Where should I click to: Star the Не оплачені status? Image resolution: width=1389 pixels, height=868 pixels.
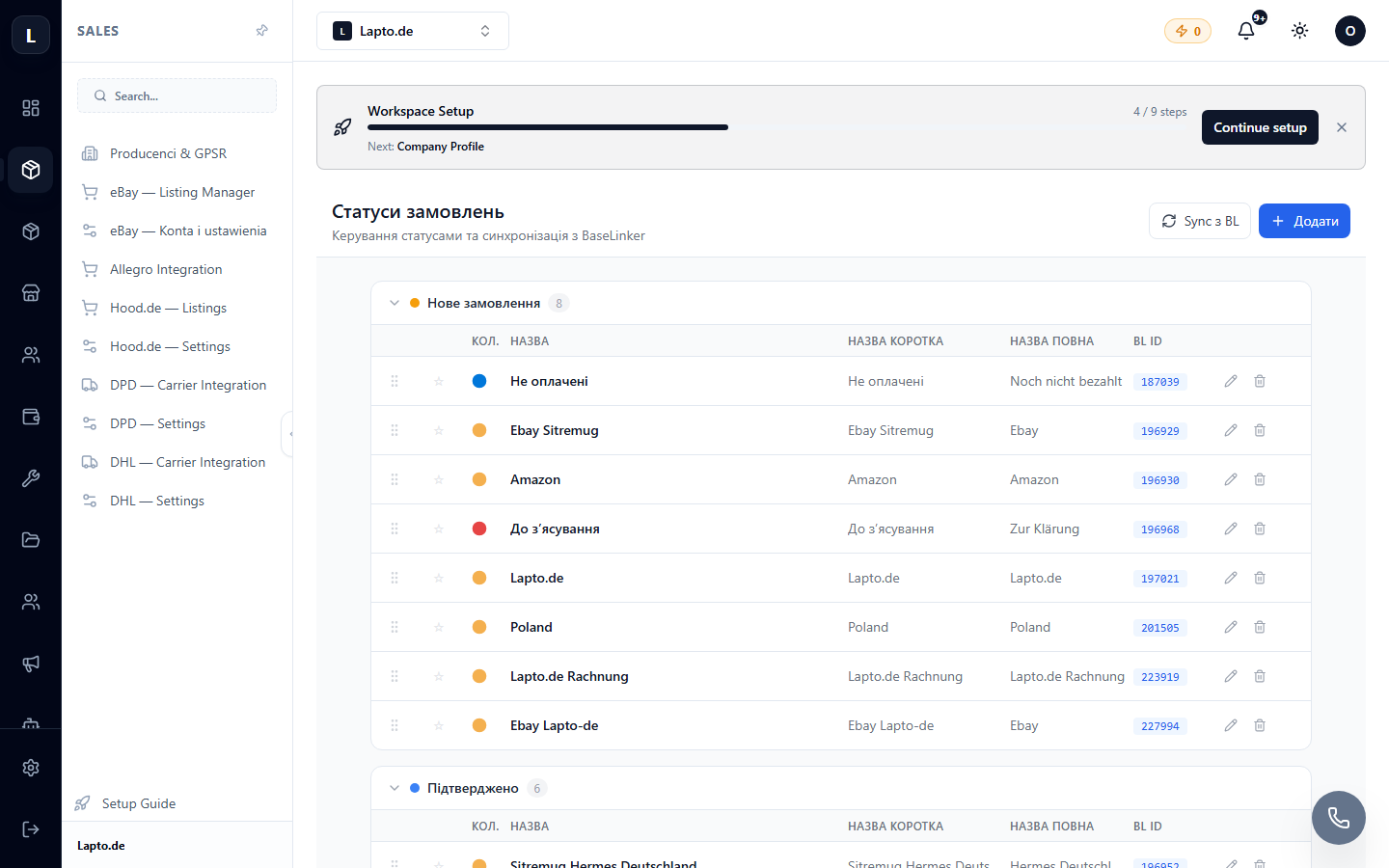pos(439,381)
